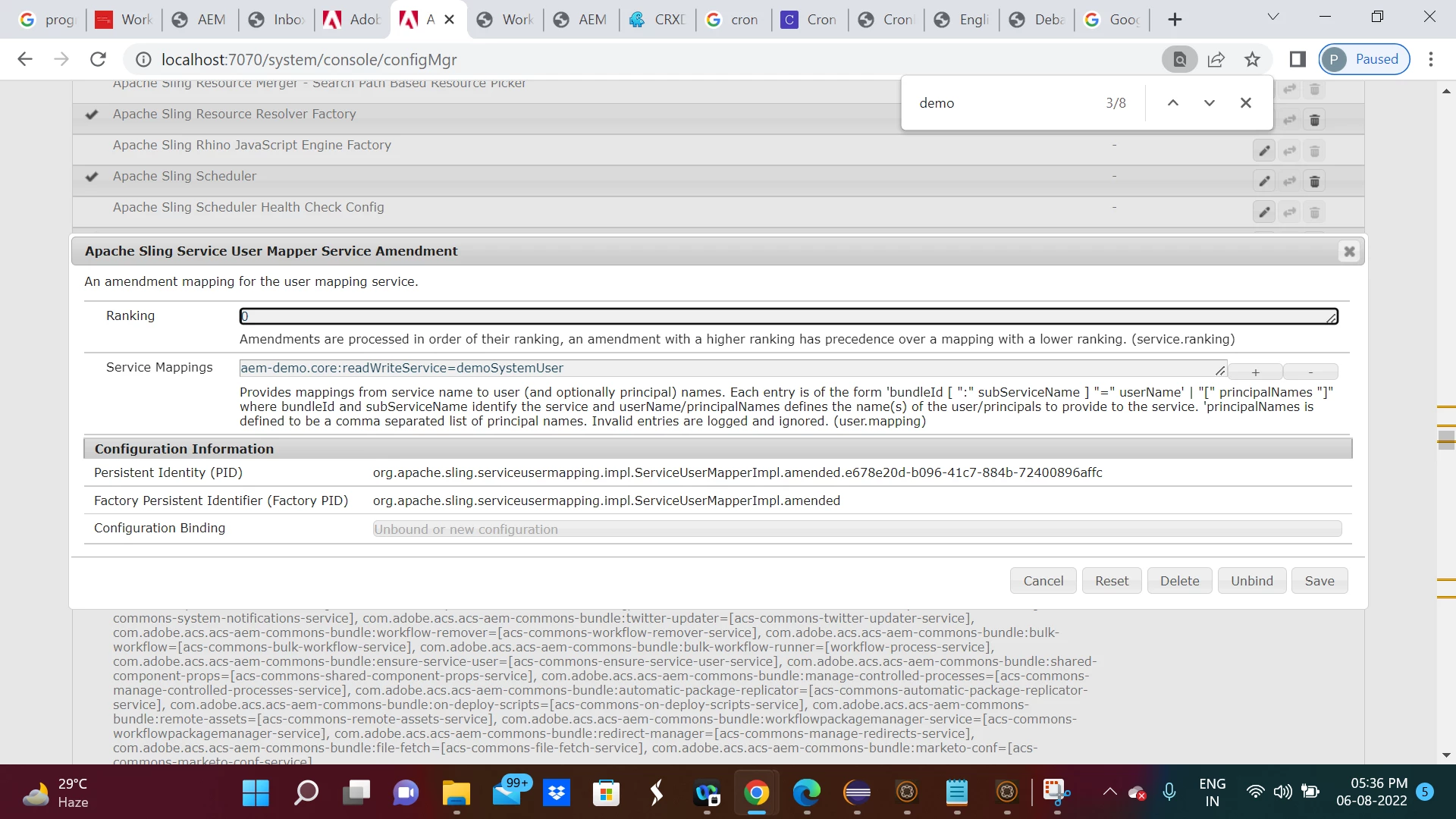Go to next find result
The image size is (1456, 819).
pyautogui.click(x=1209, y=103)
